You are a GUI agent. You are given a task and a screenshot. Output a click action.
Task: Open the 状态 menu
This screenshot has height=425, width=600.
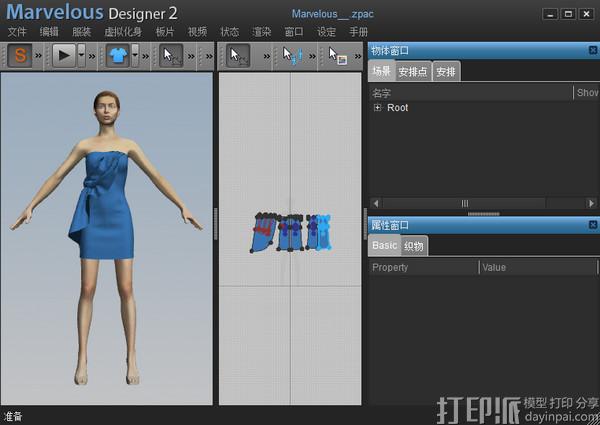point(230,32)
